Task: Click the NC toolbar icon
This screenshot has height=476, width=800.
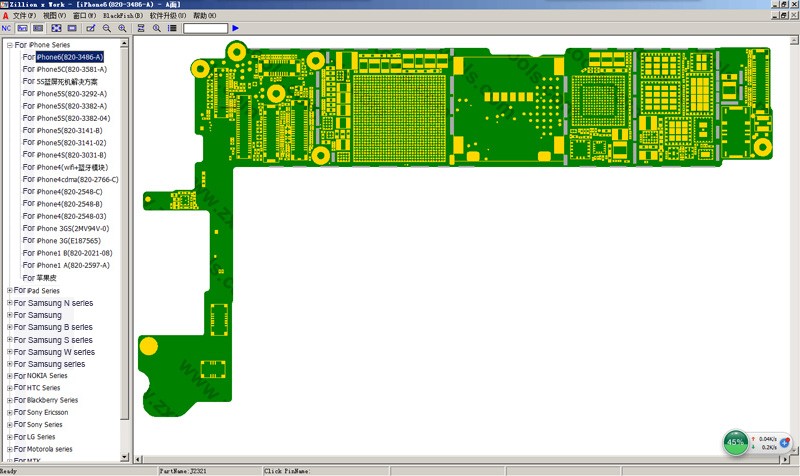Action: [7, 28]
